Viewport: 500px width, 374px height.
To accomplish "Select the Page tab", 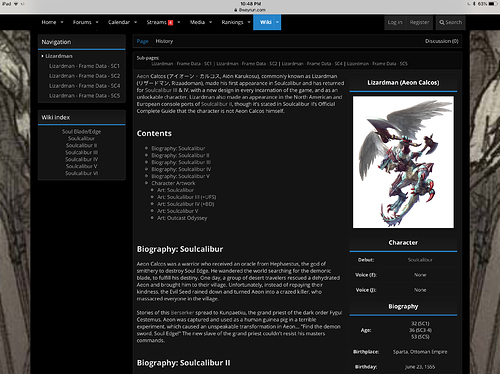I will click(x=142, y=41).
